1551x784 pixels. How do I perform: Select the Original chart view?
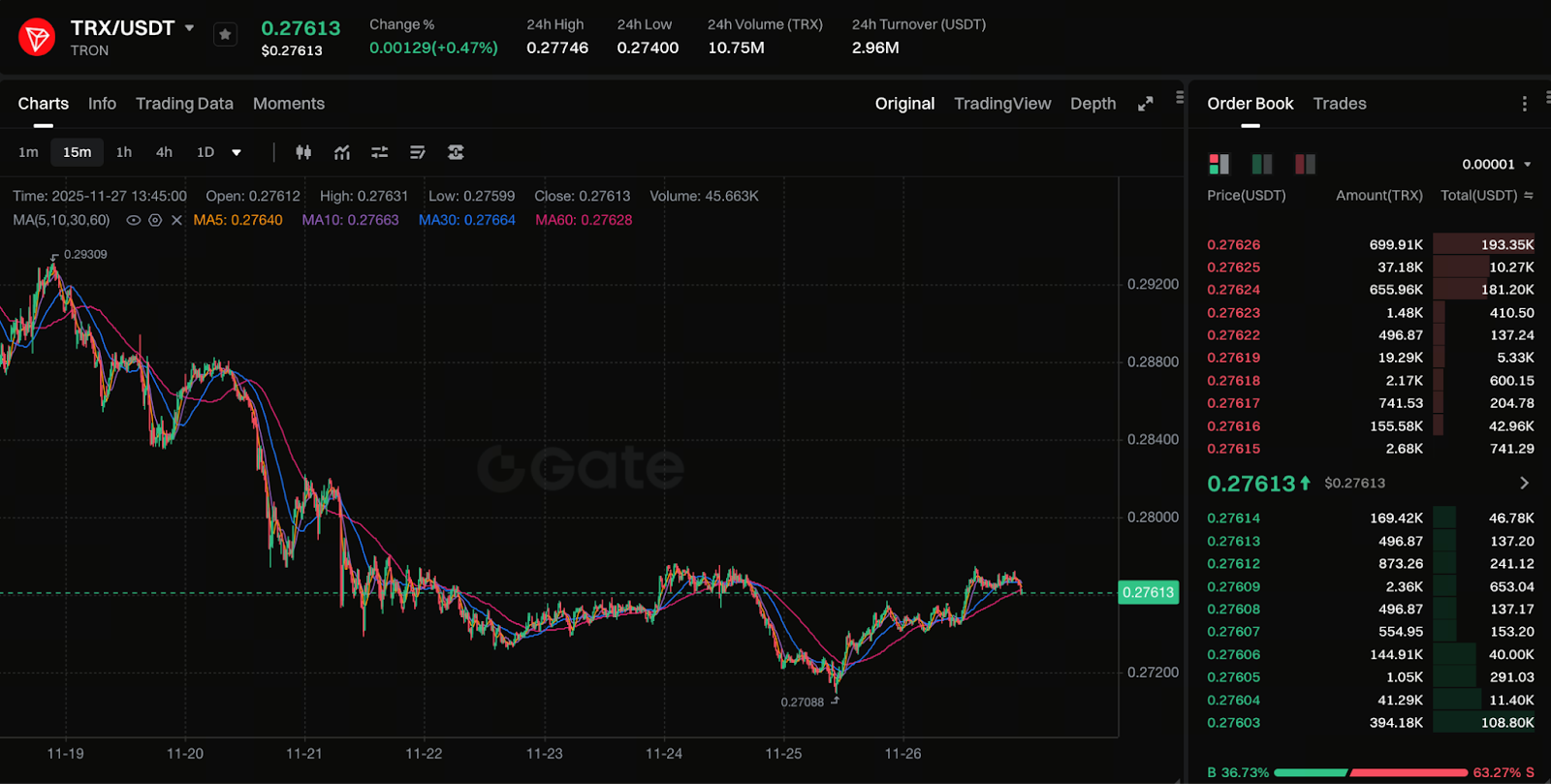pyautogui.click(x=904, y=104)
